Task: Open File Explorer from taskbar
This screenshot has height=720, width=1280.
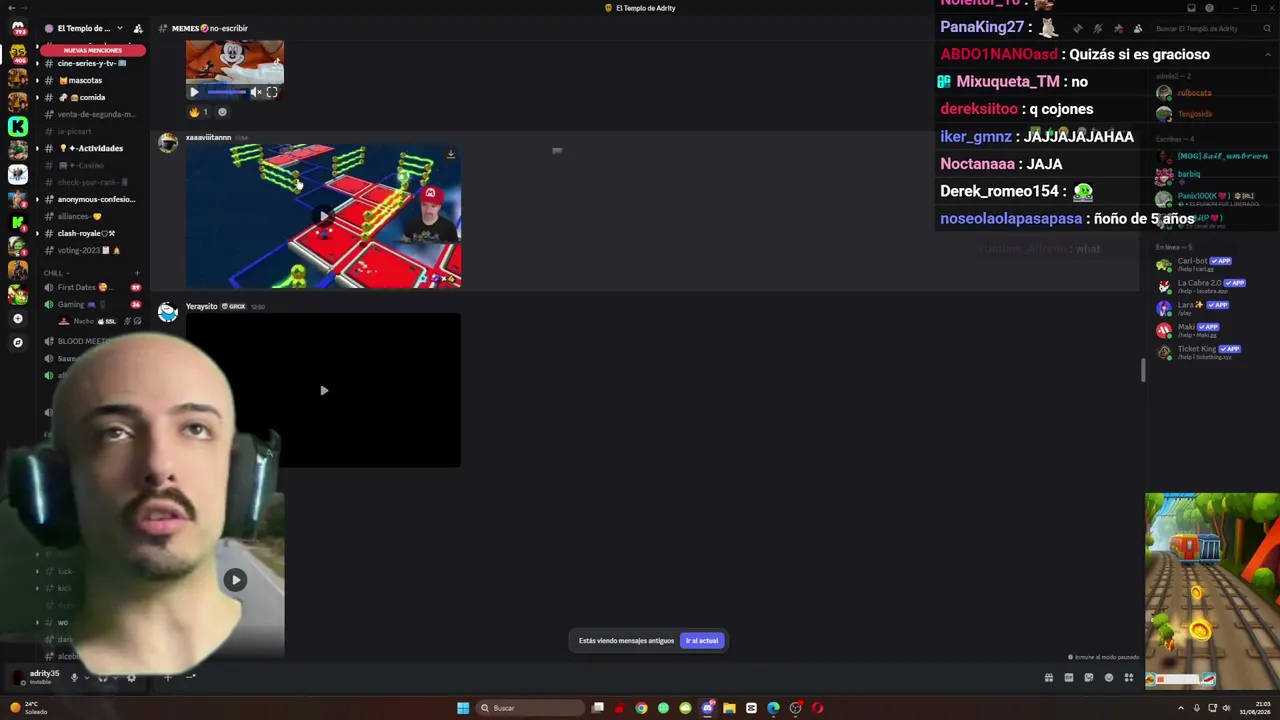Action: click(x=729, y=708)
